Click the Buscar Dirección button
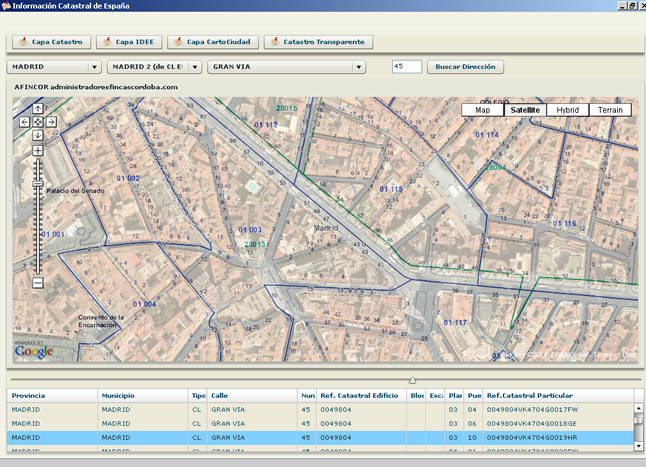Screen dimensions: 646x467 [x=465, y=67]
